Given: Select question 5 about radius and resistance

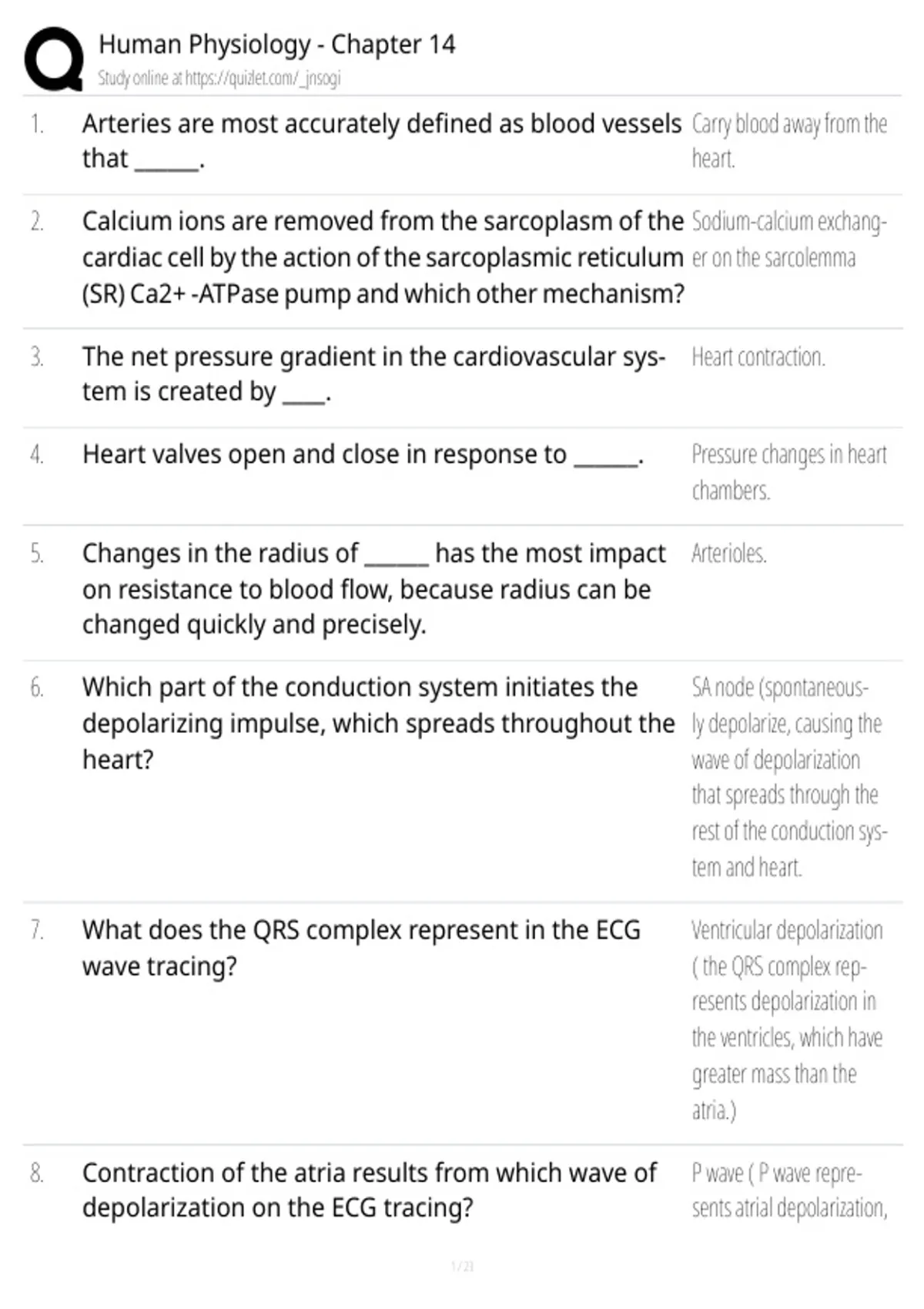Looking at the screenshot, I should coord(374,589).
